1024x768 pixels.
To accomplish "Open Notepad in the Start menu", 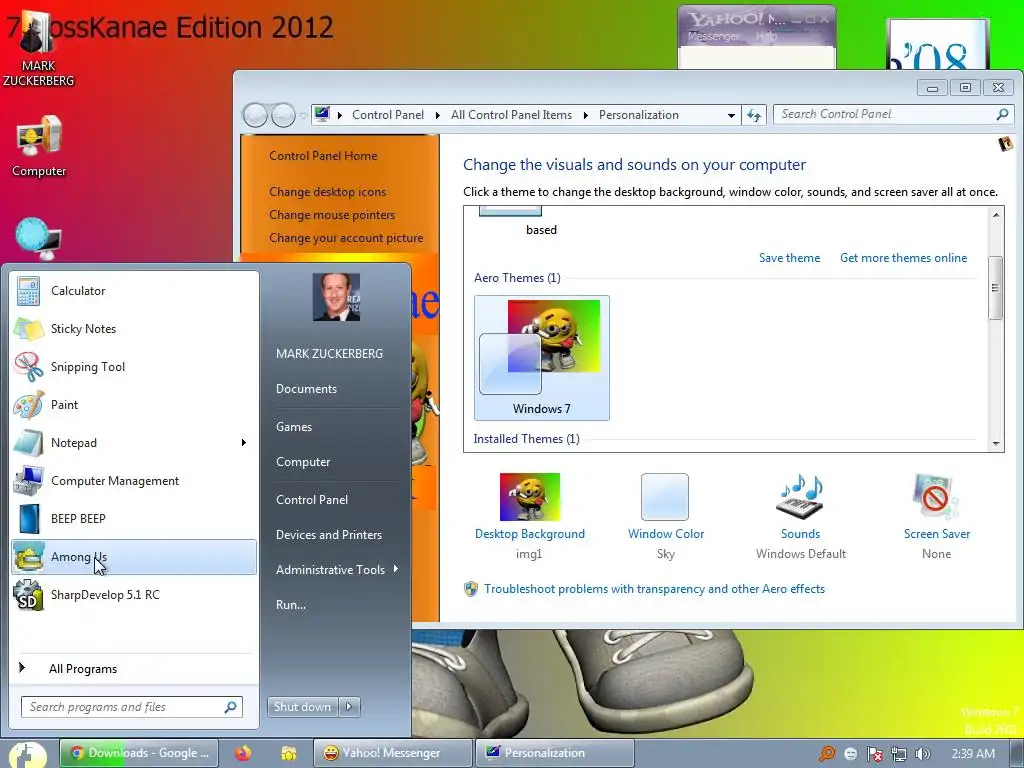I will tap(135, 442).
